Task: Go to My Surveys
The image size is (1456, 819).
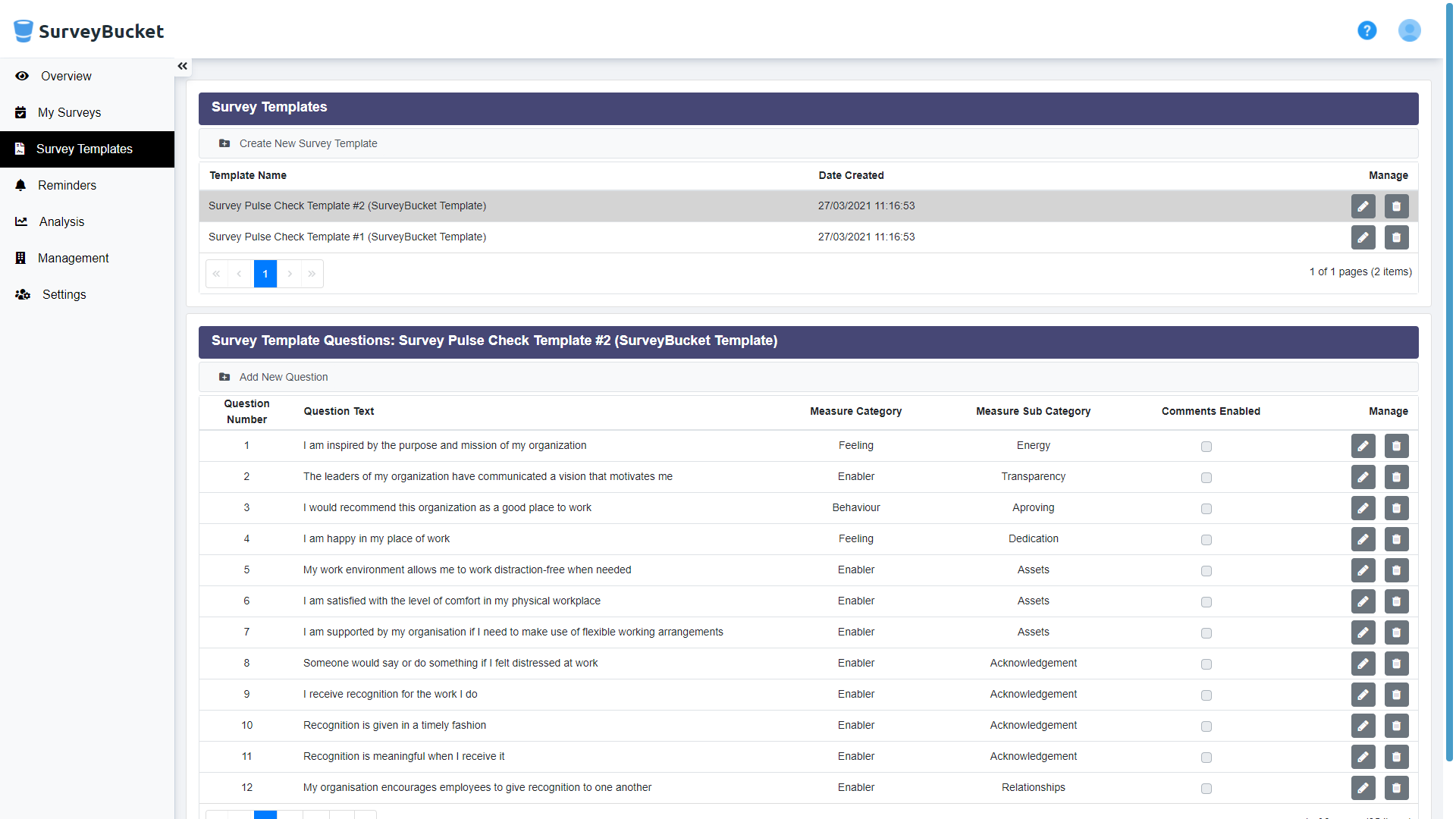Action: coord(87,112)
